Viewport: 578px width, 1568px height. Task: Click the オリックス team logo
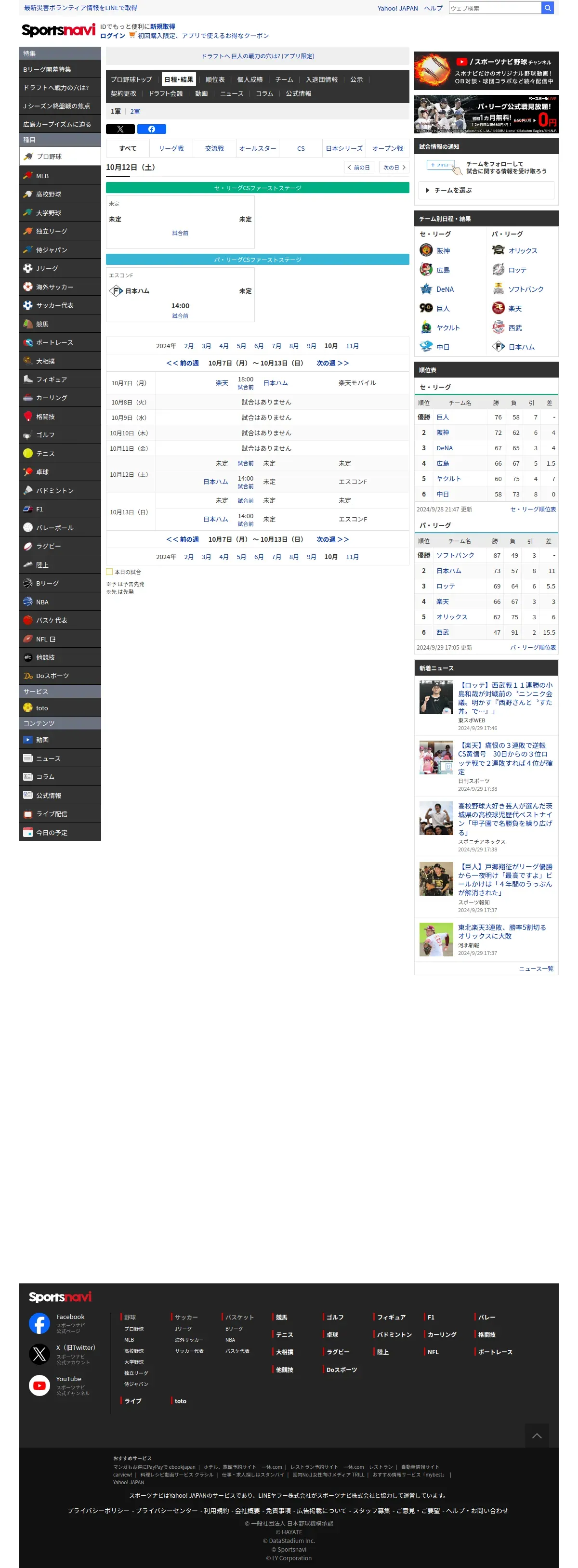(498, 250)
